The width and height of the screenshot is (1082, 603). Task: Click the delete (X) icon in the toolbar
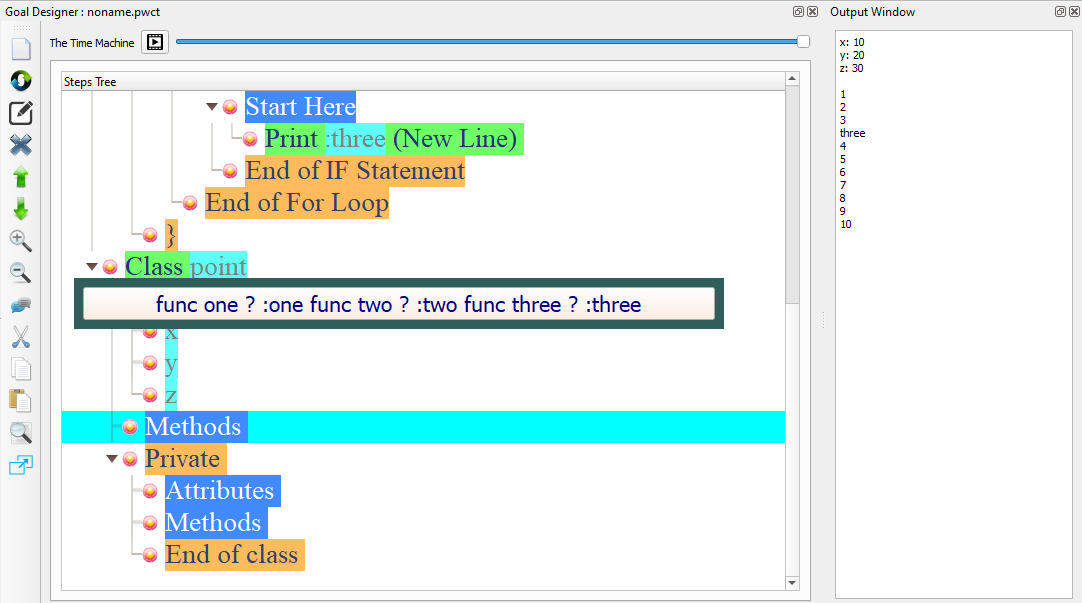coord(20,144)
